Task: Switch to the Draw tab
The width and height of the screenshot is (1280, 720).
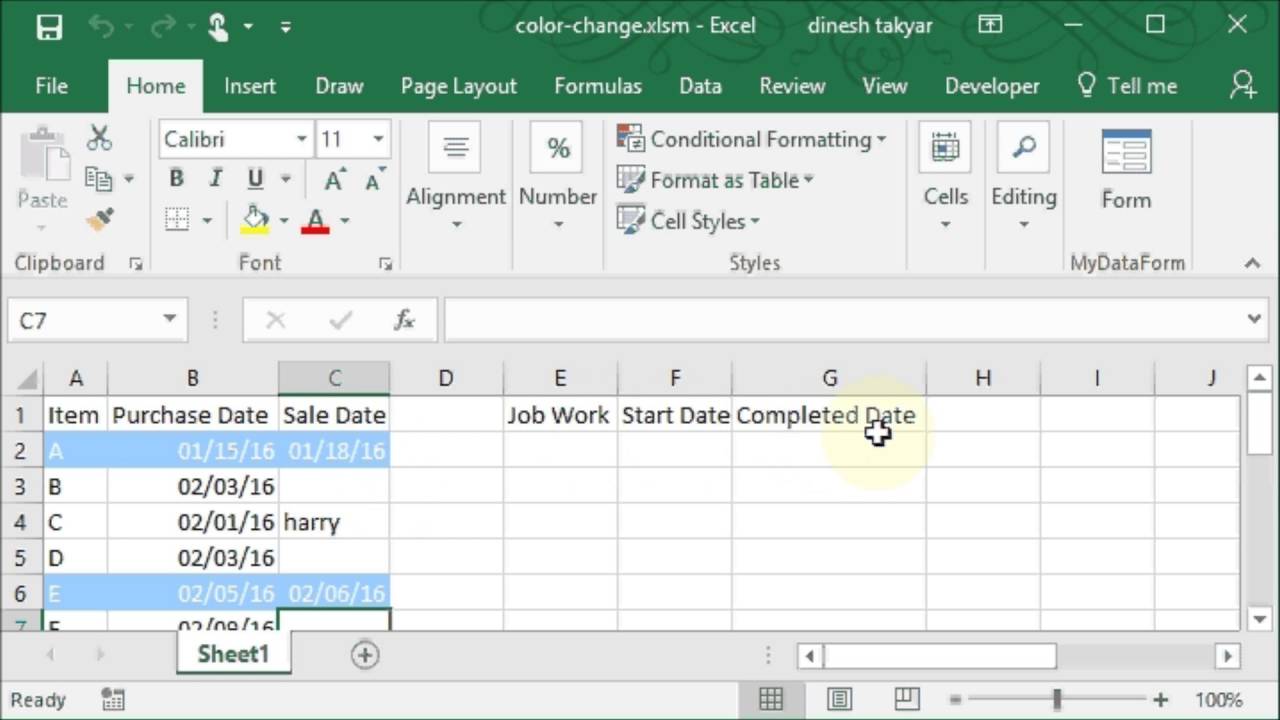Action: pyautogui.click(x=339, y=86)
